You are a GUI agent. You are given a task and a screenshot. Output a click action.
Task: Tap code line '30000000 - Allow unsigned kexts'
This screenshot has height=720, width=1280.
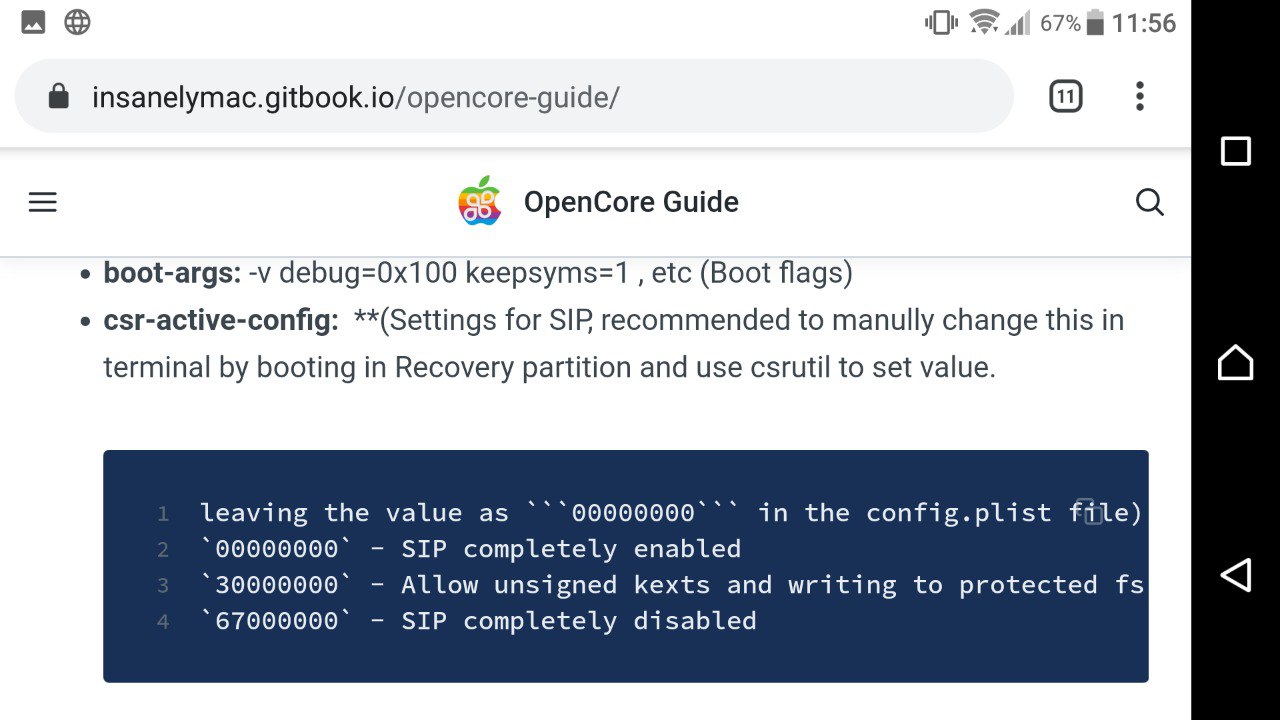(x=672, y=585)
